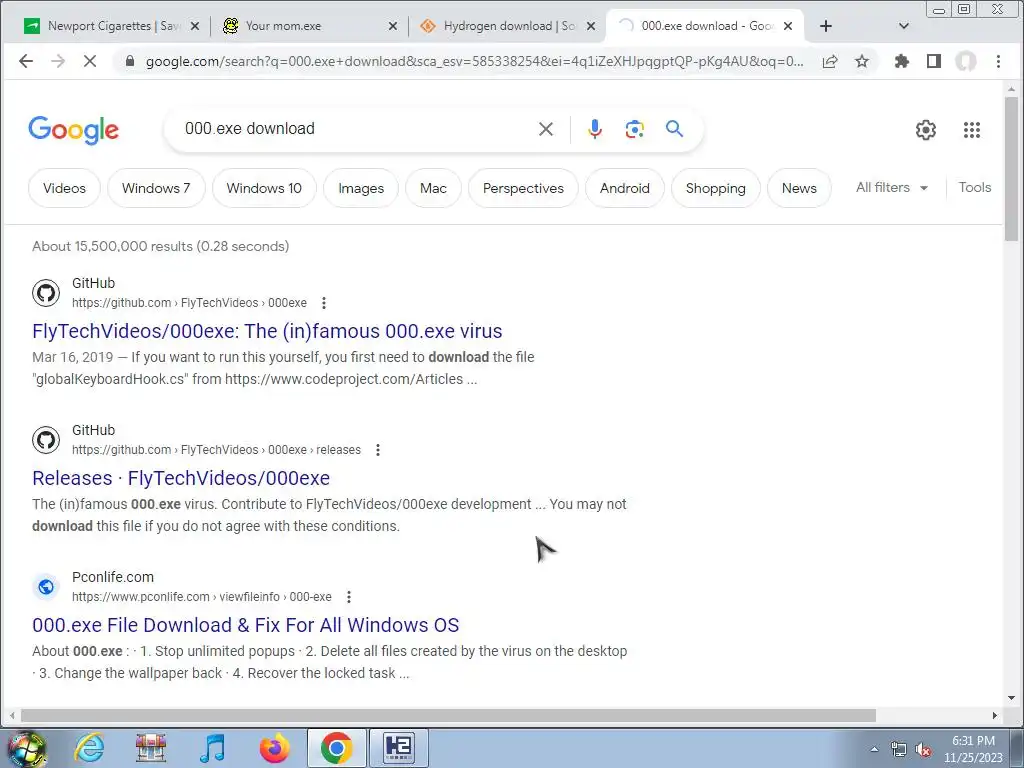Click the forward navigation arrow
1024x768 pixels.
coord(58,61)
